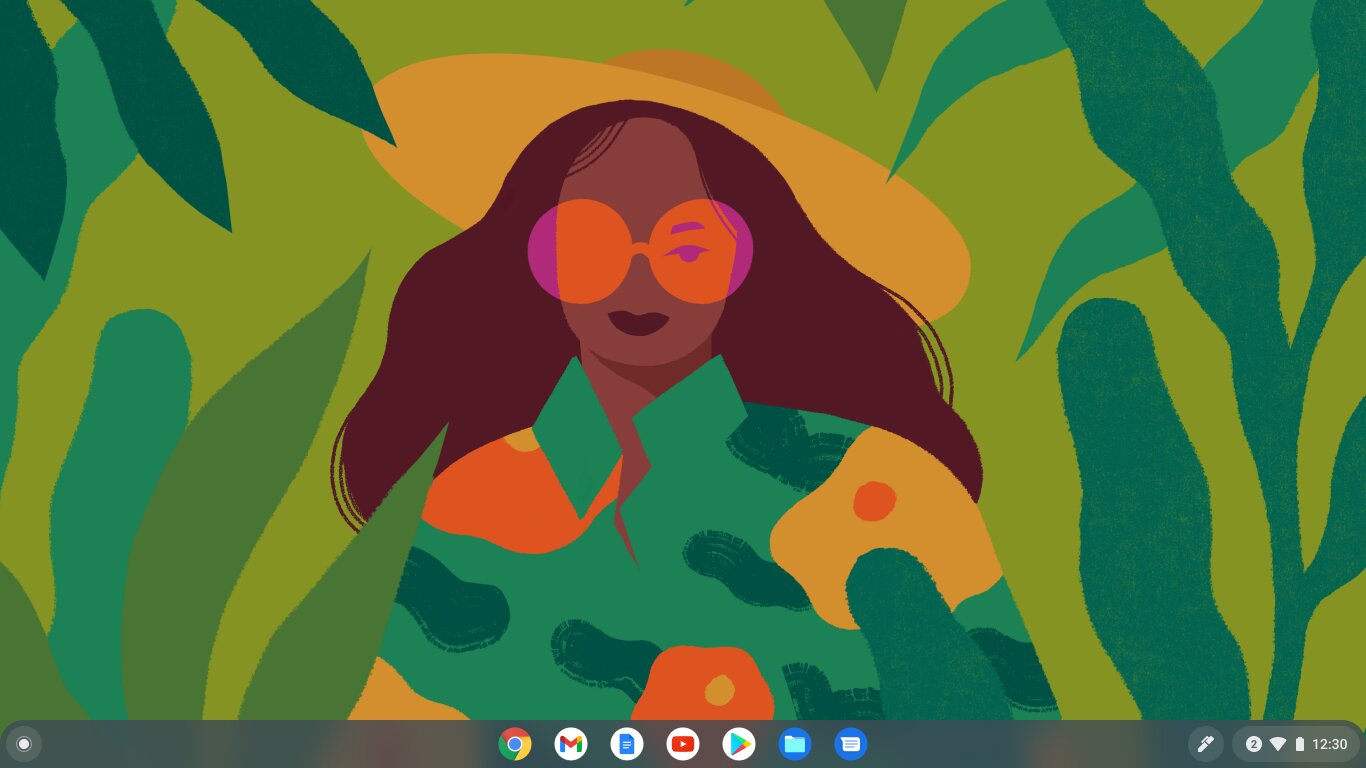Show the 2 pending notifications badge

coord(1253,744)
